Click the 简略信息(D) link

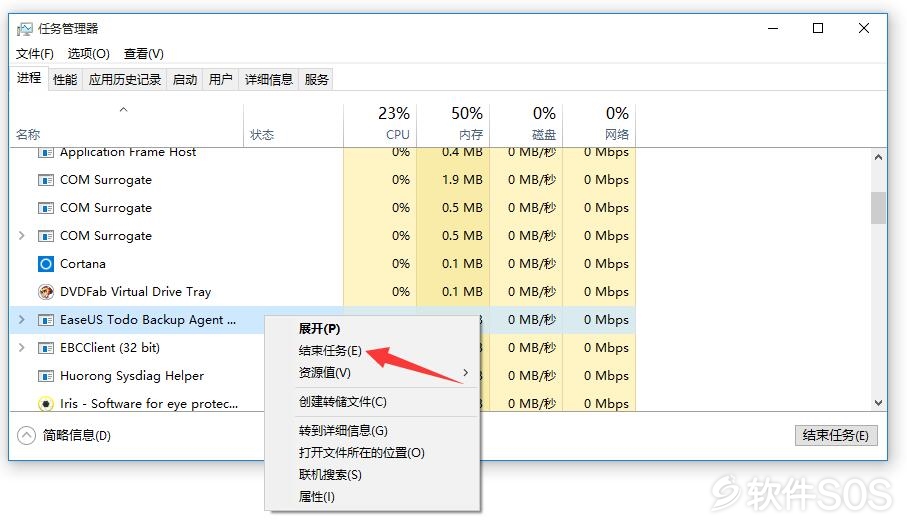pyautogui.click(x=76, y=435)
